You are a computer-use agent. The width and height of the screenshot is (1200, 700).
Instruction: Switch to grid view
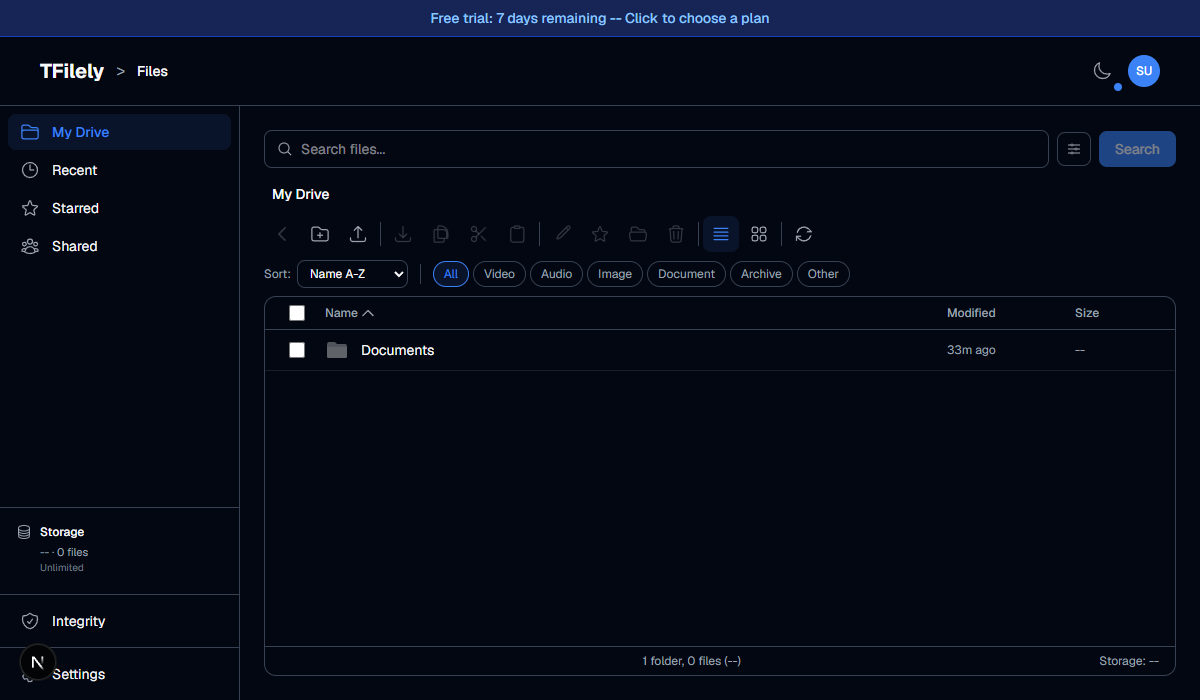point(759,234)
